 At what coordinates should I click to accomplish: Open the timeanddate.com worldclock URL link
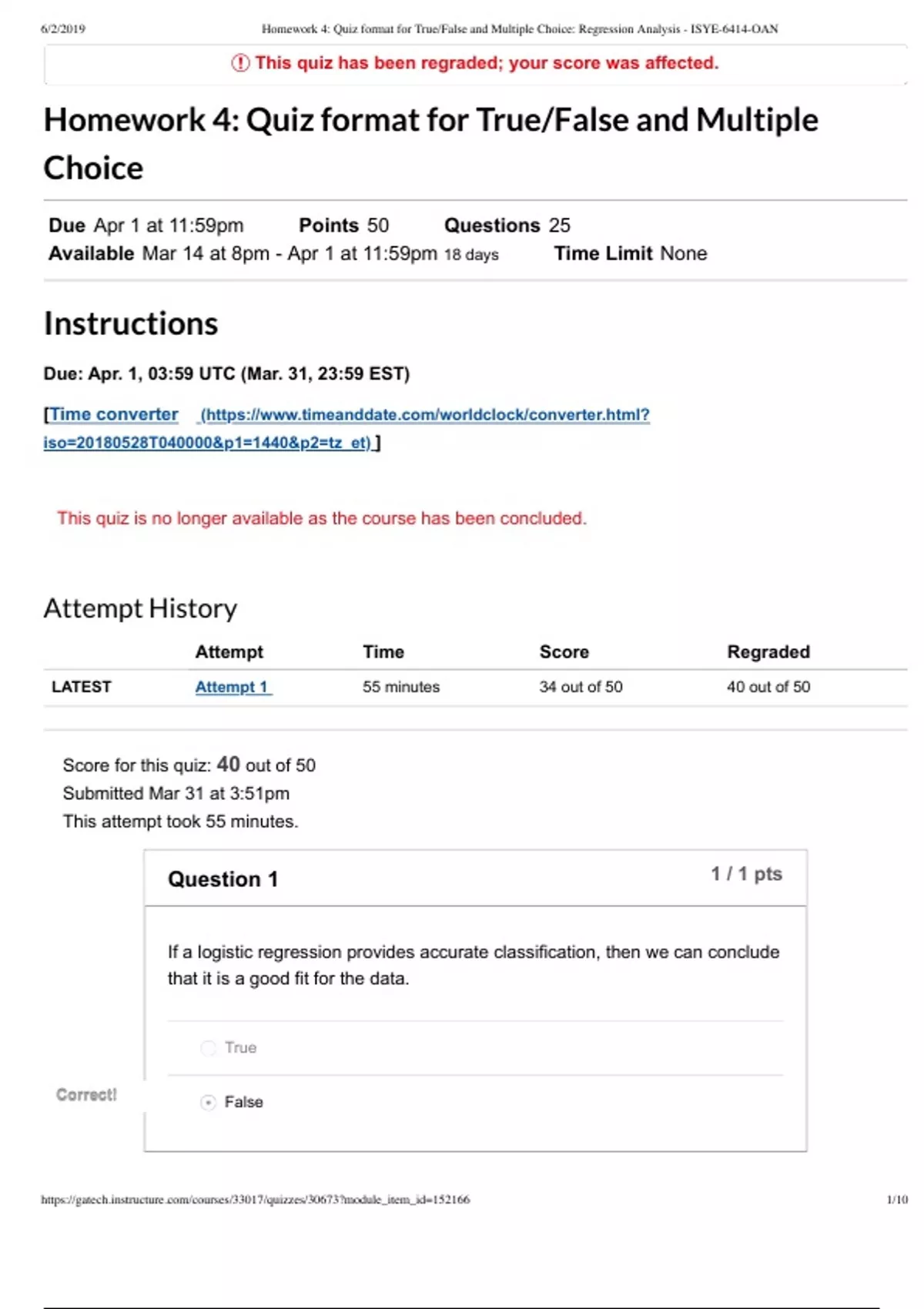coord(425,415)
